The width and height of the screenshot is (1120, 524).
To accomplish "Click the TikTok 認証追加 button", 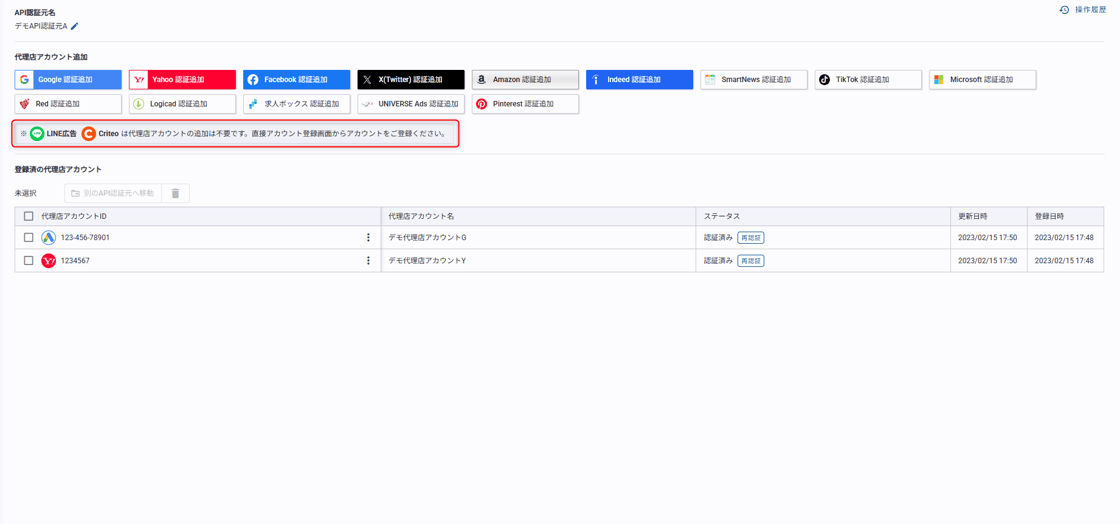I will (x=867, y=80).
